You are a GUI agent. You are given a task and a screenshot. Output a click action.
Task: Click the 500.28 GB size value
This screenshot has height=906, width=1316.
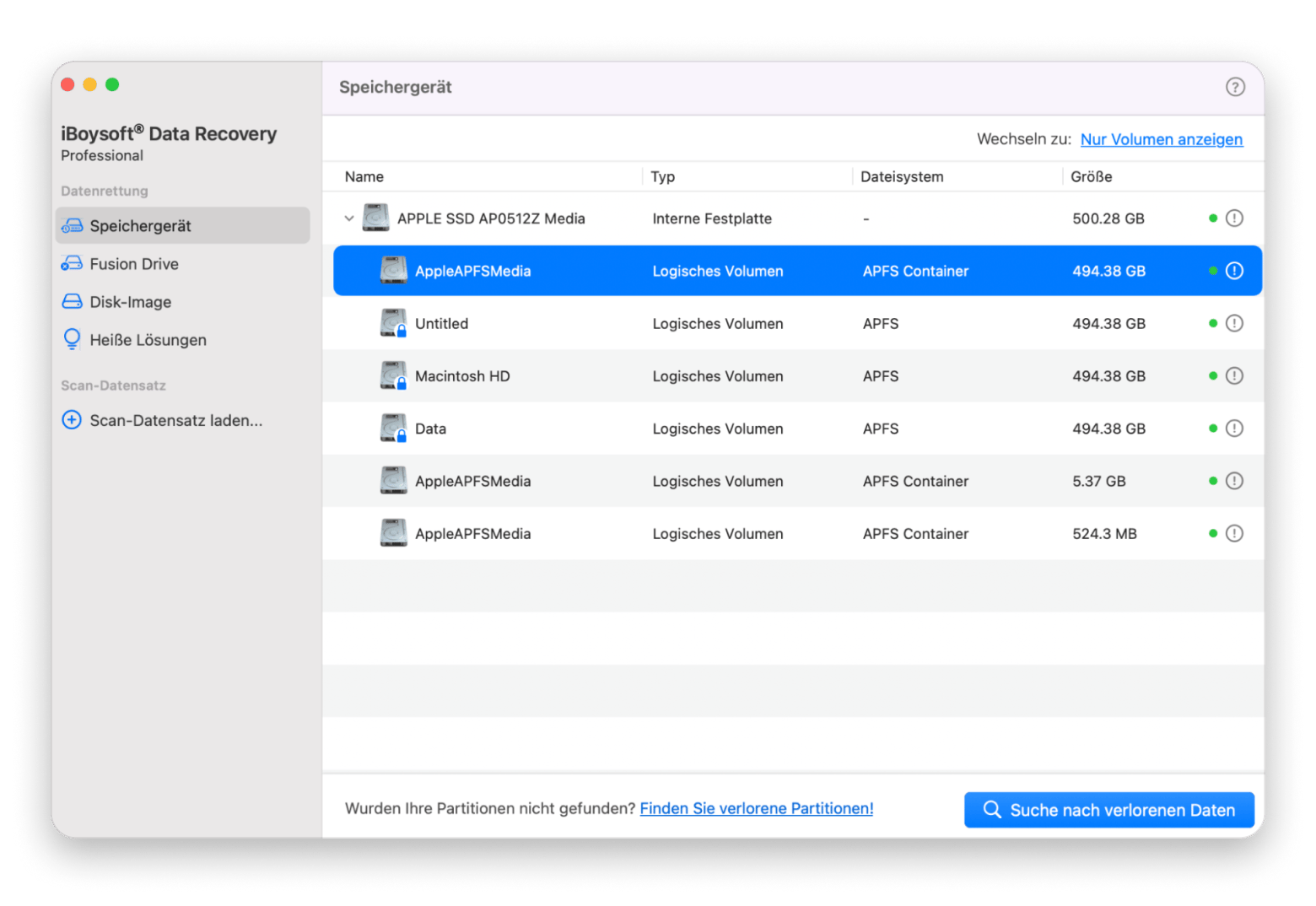[1108, 218]
